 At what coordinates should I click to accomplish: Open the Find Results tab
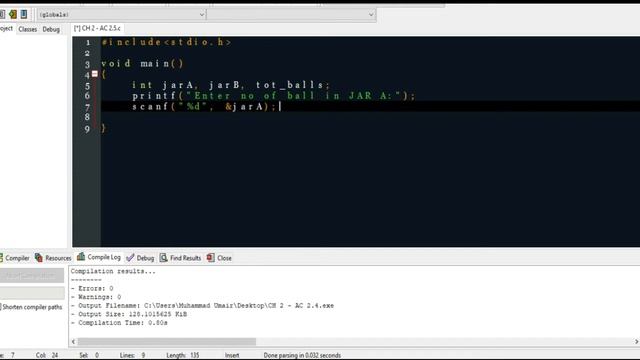pyautogui.click(x=180, y=258)
